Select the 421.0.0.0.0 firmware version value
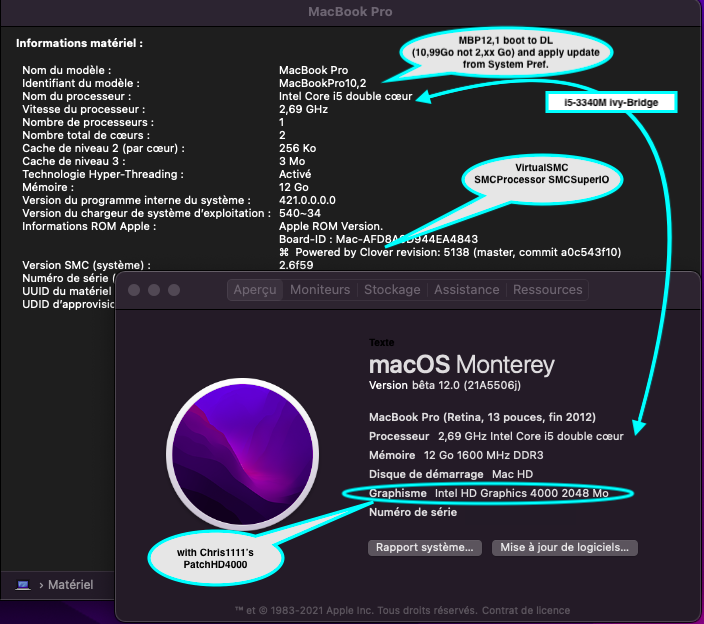 click(x=307, y=201)
